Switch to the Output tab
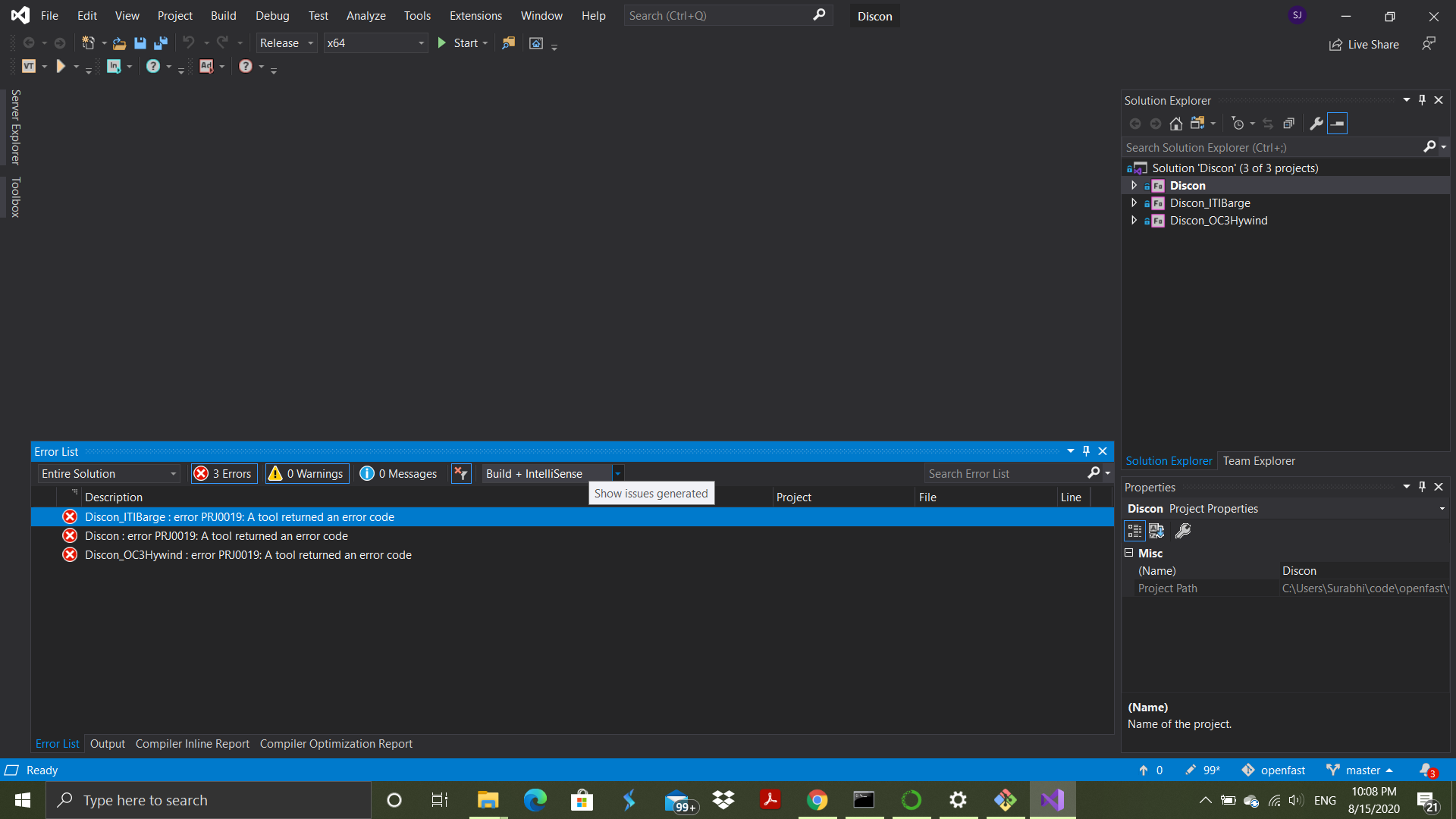Image resolution: width=1456 pixels, height=819 pixels. [x=107, y=743]
